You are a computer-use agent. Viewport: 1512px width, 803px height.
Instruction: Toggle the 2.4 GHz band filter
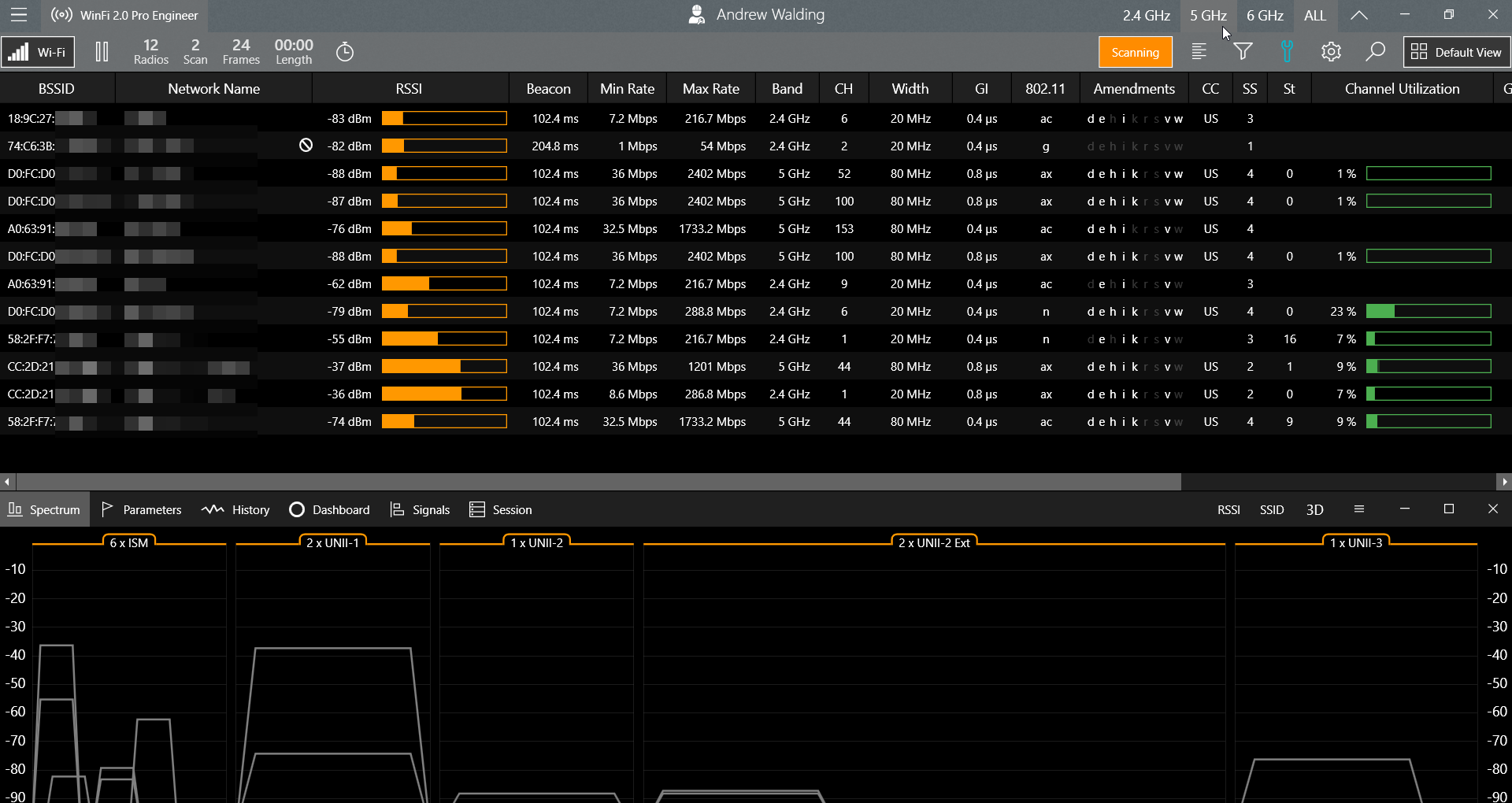(1146, 15)
